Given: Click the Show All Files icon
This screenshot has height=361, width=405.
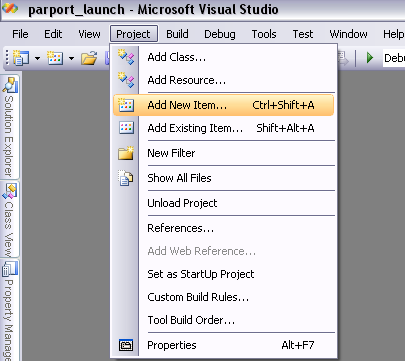Looking at the screenshot, I should (126, 178).
